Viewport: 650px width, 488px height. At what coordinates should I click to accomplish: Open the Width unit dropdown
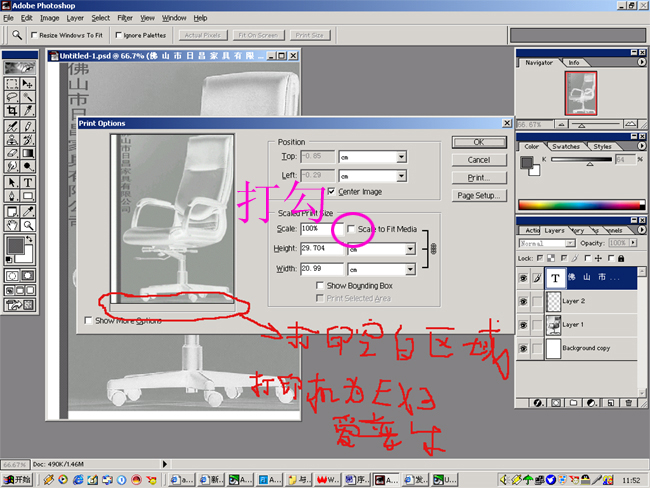pyautogui.click(x=410, y=269)
